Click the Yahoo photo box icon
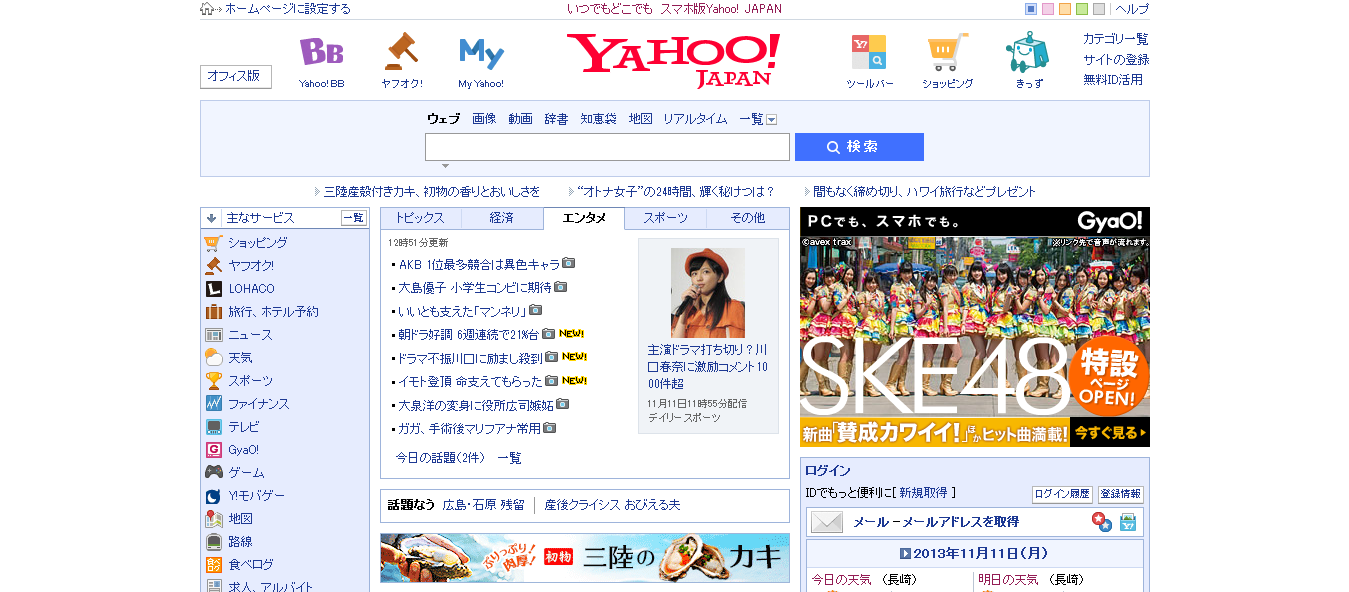 [1128, 522]
